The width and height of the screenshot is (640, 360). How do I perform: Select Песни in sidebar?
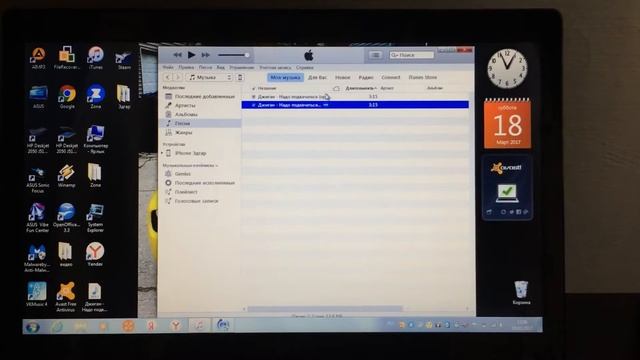200,123
